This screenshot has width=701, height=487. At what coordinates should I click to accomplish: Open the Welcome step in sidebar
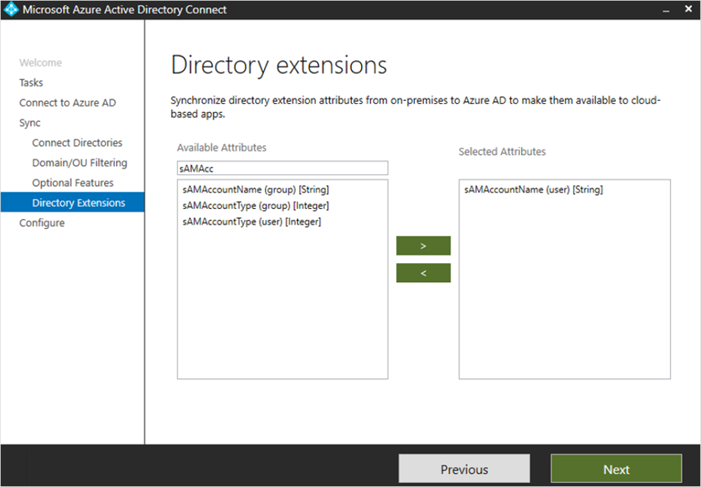41,63
